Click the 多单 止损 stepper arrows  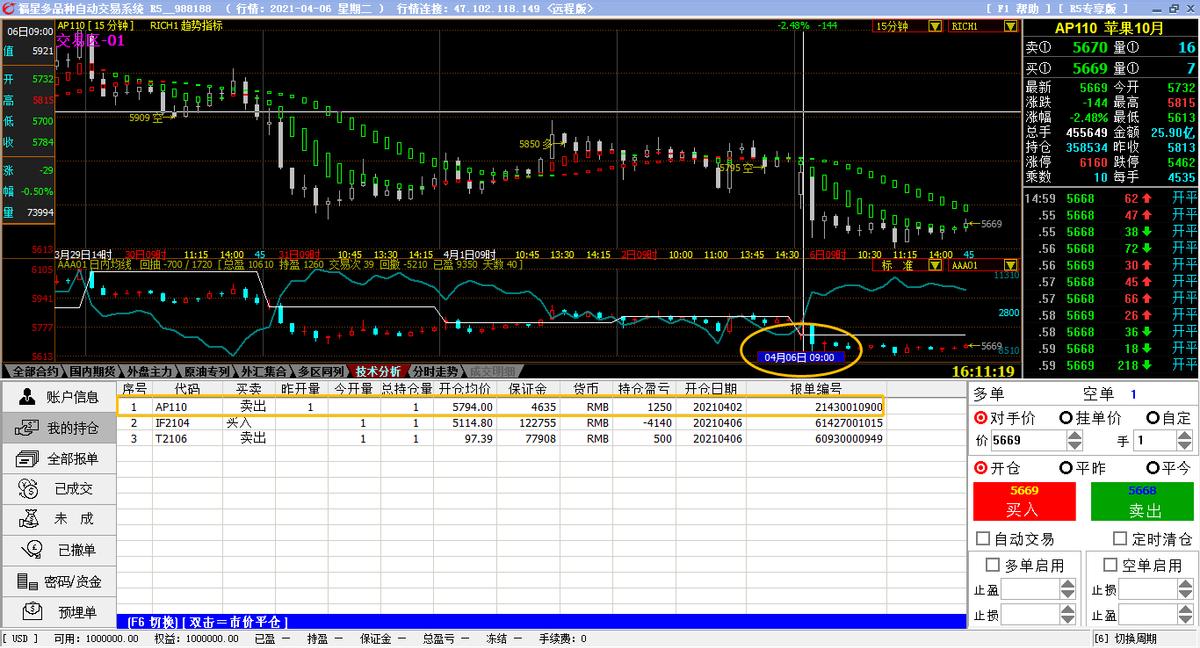[x=1067, y=614]
